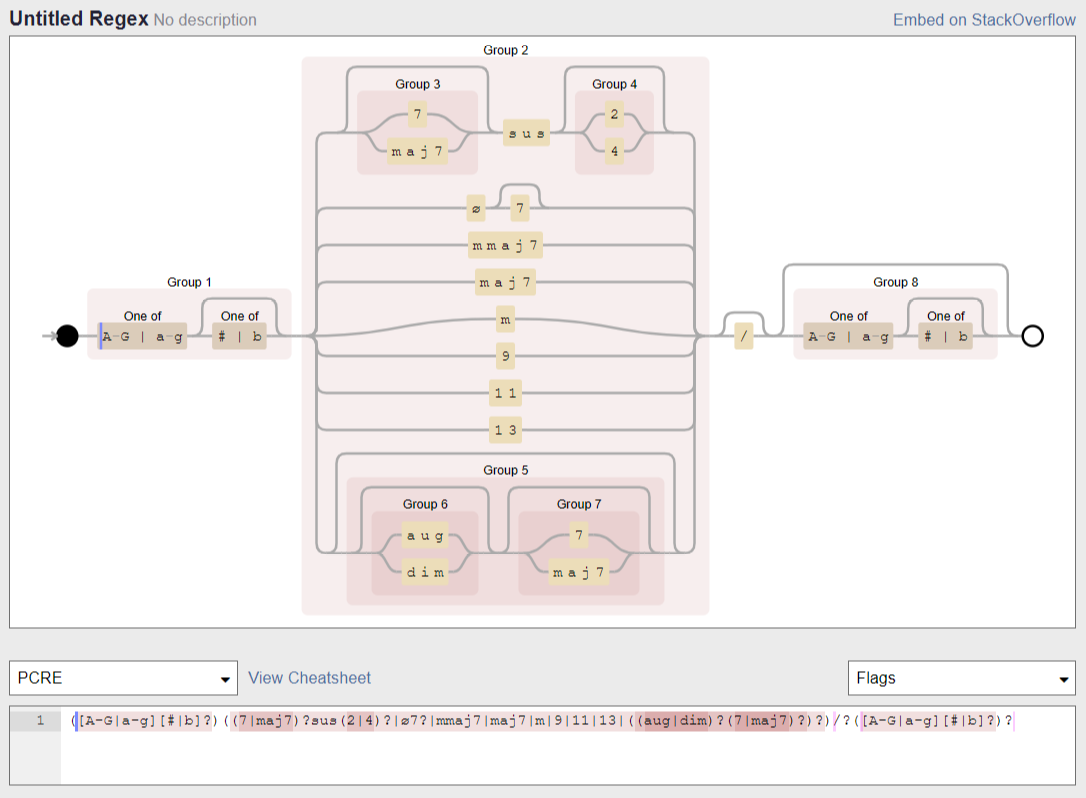
Task: Click the "13" literal node
Action: [x=505, y=430]
